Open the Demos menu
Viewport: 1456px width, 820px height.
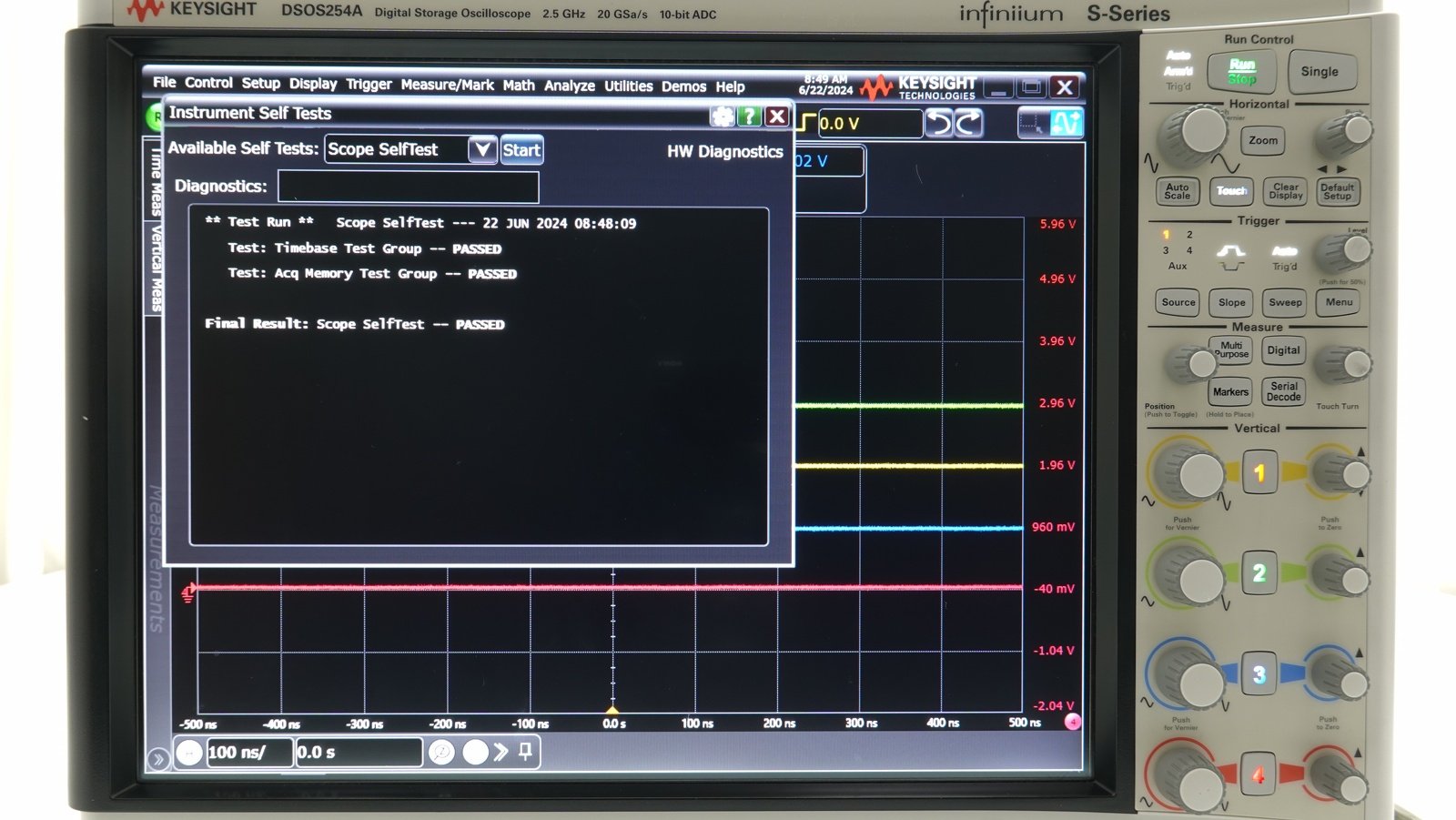tap(683, 86)
